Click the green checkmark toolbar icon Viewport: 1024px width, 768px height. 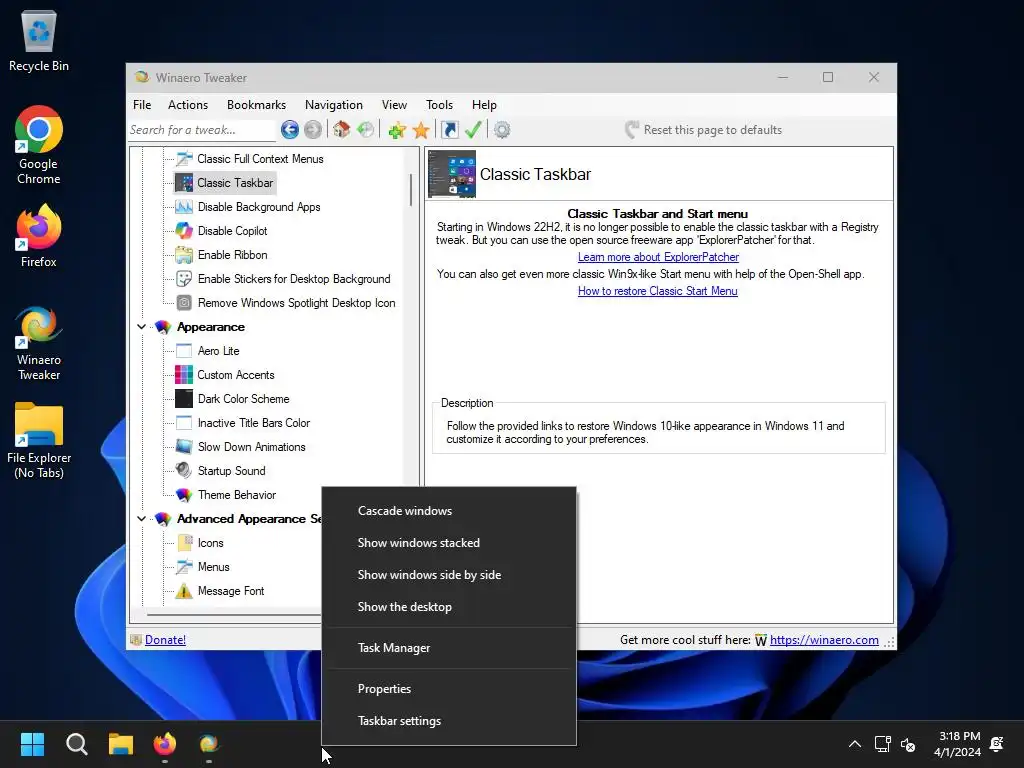coord(473,130)
